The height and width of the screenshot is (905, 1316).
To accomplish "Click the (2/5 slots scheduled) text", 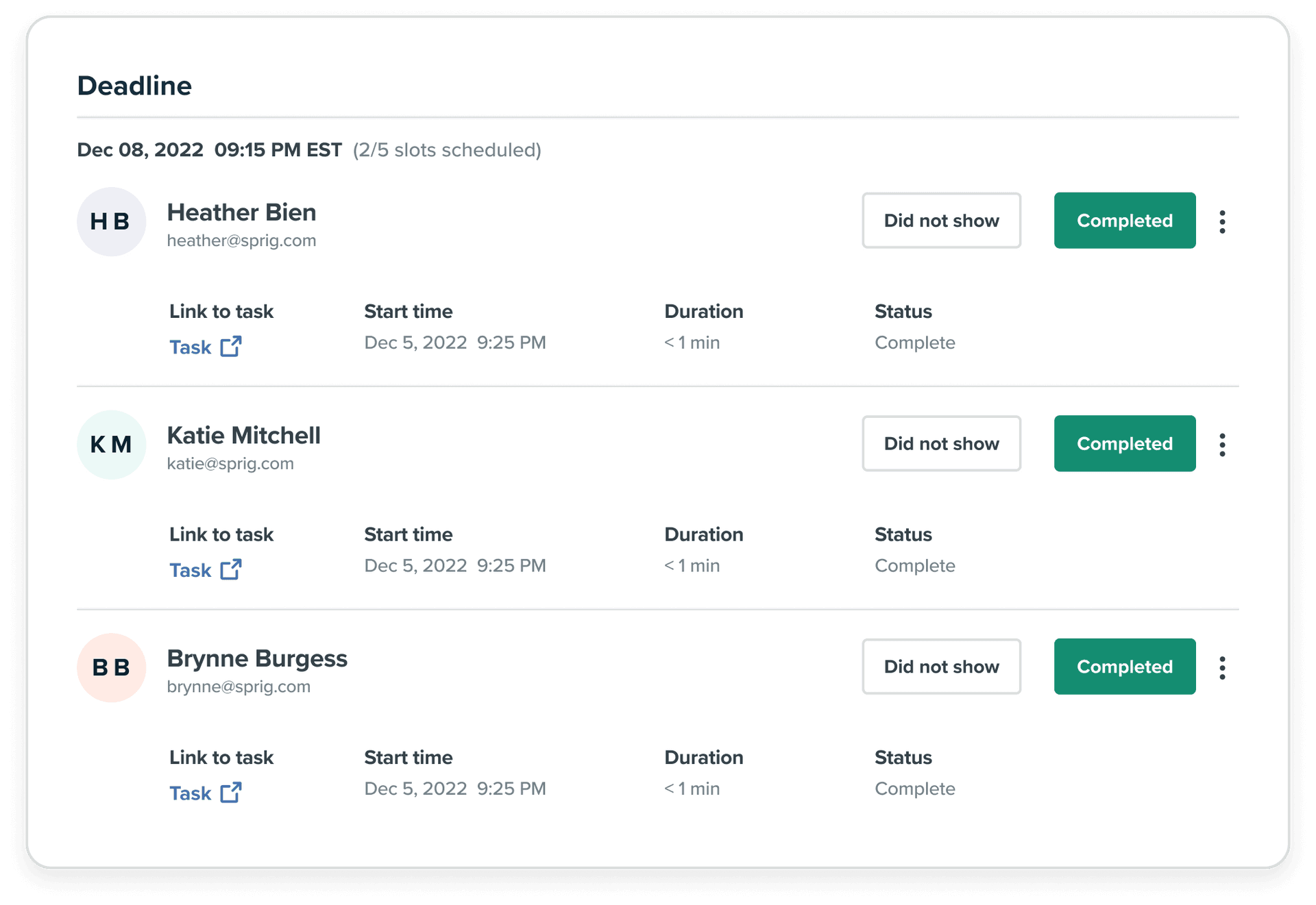I will [447, 150].
